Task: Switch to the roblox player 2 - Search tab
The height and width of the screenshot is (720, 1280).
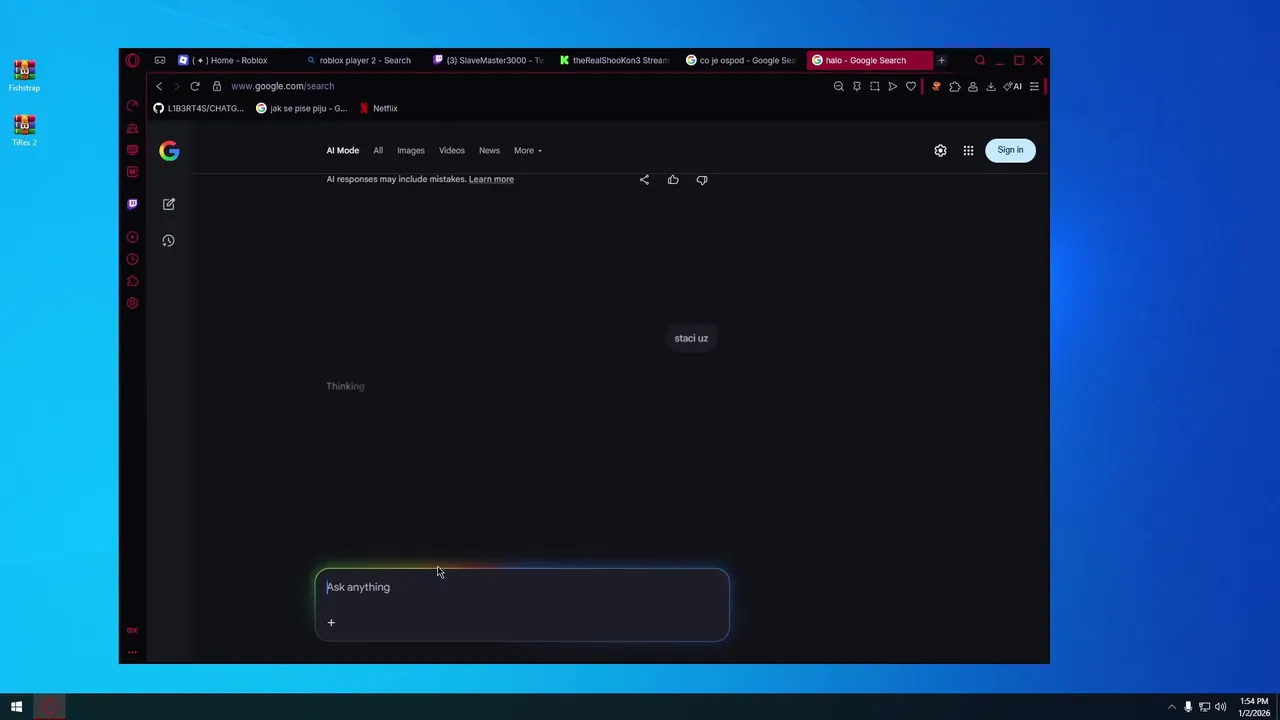Action: pos(362,60)
